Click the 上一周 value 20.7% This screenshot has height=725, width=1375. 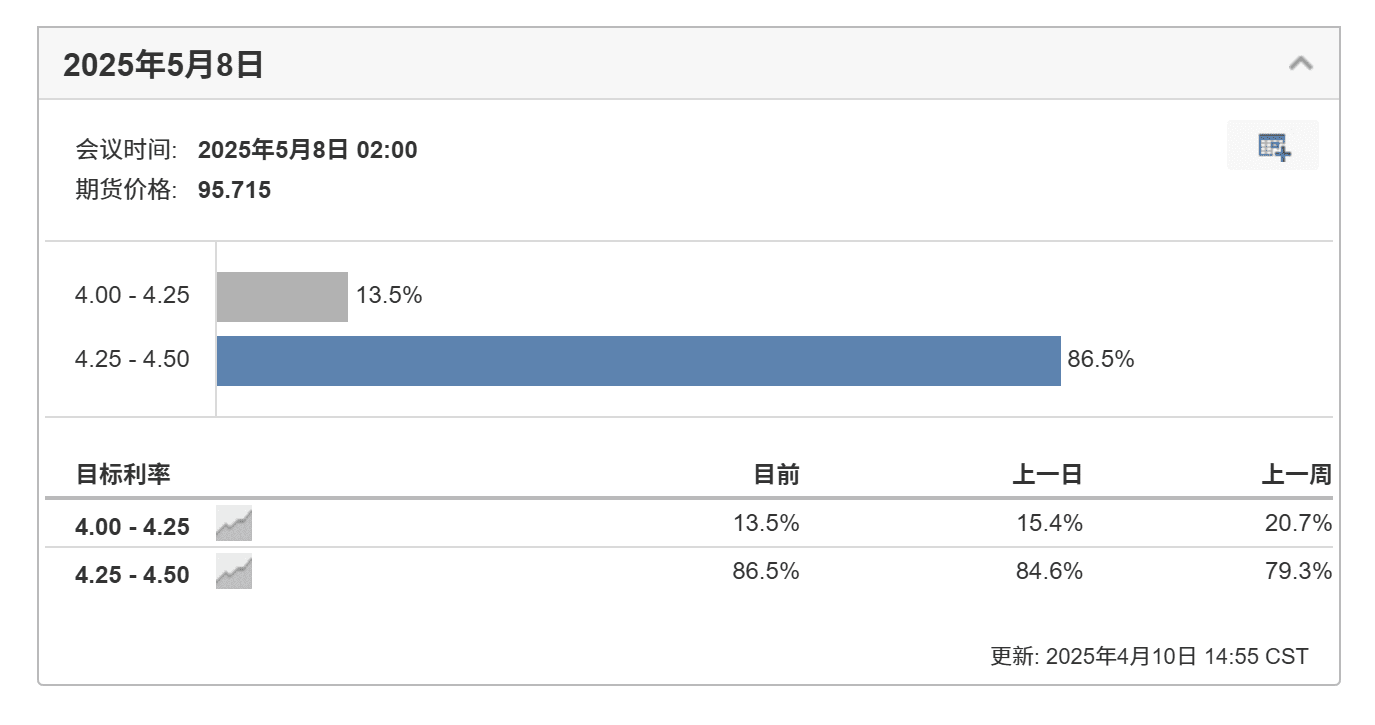tap(1298, 523)
